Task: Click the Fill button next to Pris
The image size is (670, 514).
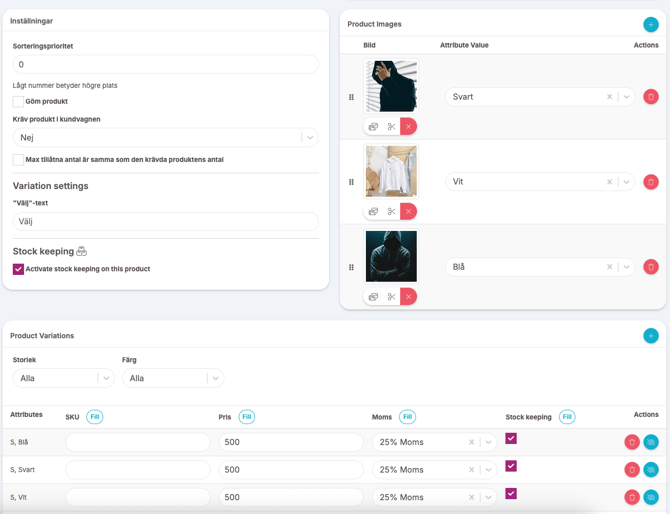Action: [247, 417]
